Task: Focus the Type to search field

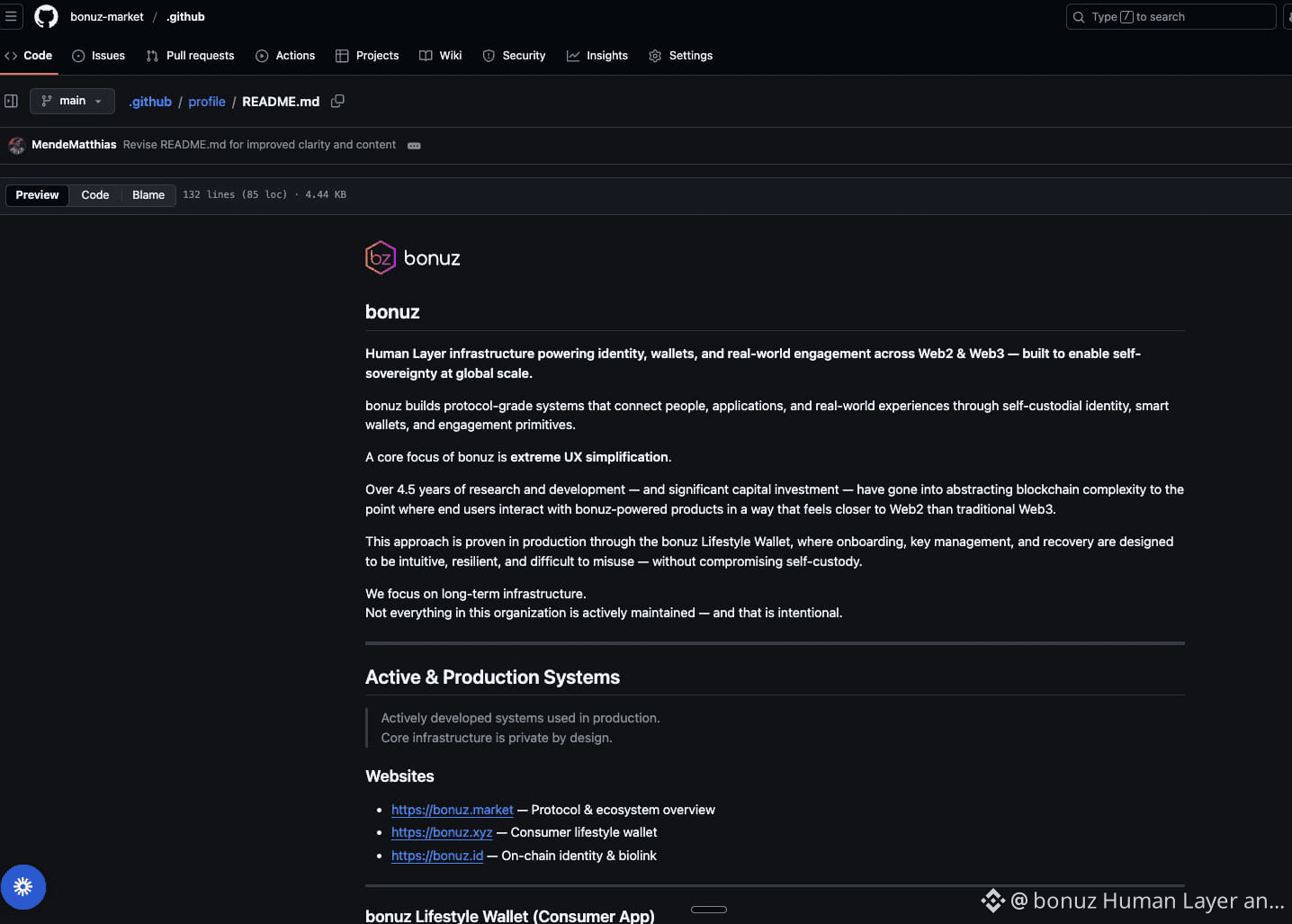Action: pyautogui.click(x=1171, y=16)
